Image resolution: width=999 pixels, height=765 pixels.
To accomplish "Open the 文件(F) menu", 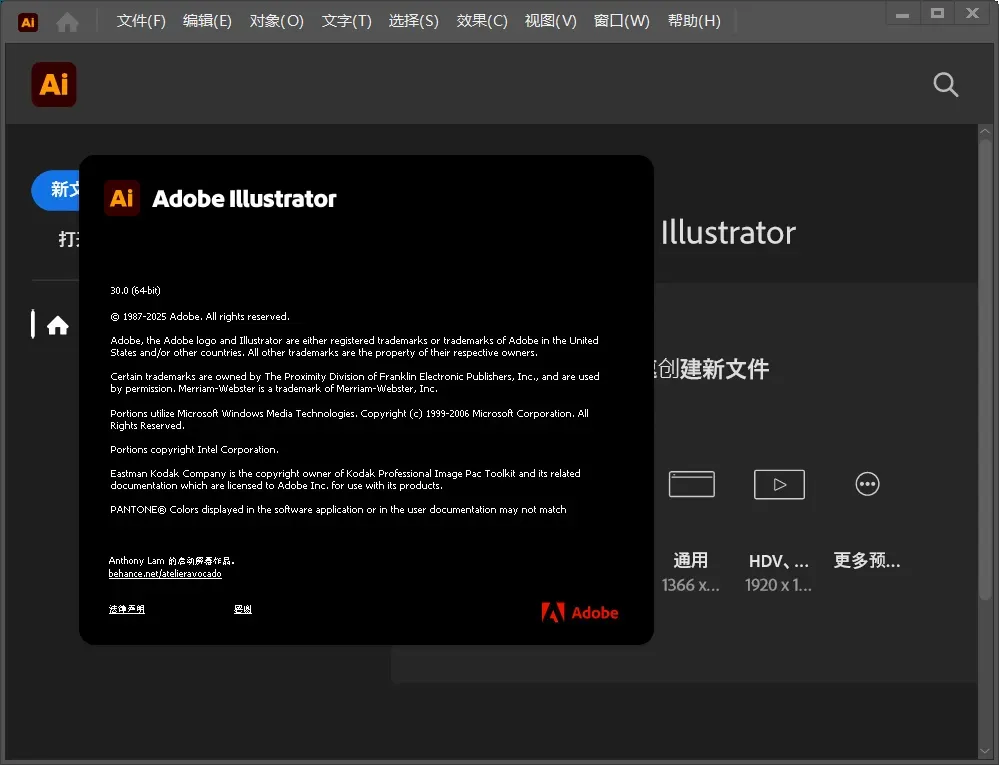I will pyautogui.click(x=141, y=21).
